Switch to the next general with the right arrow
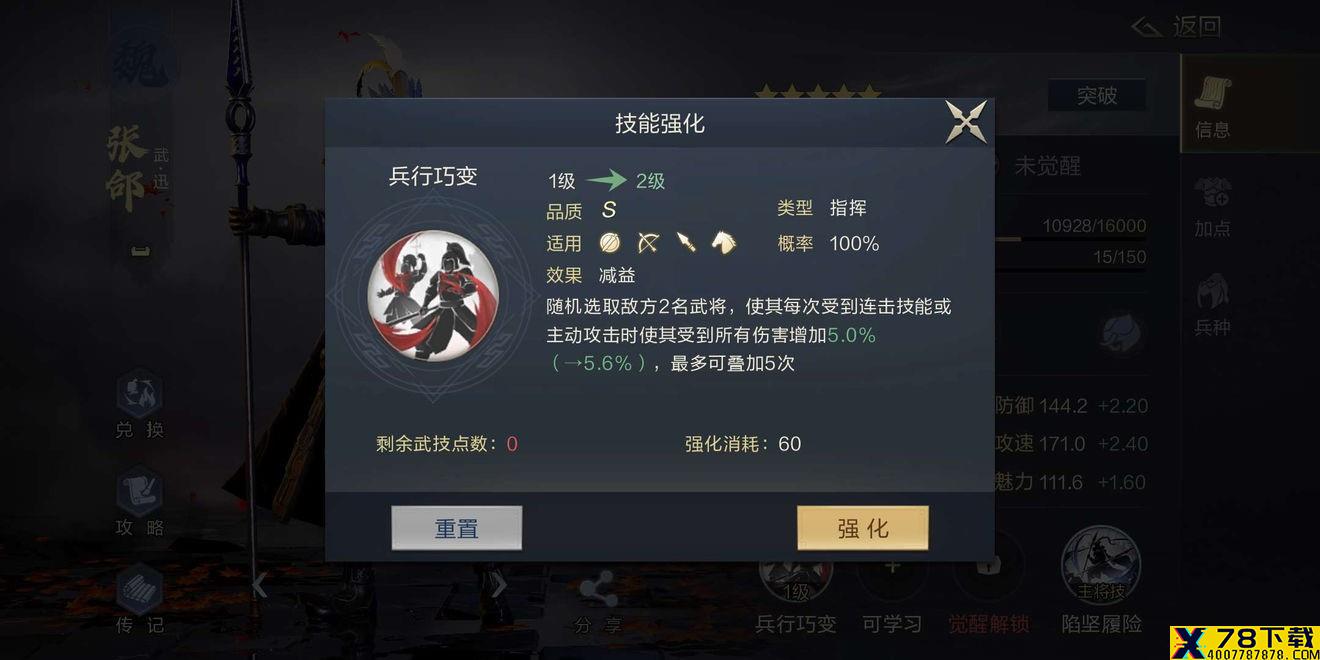1320x660 pixels. [500, 585]
